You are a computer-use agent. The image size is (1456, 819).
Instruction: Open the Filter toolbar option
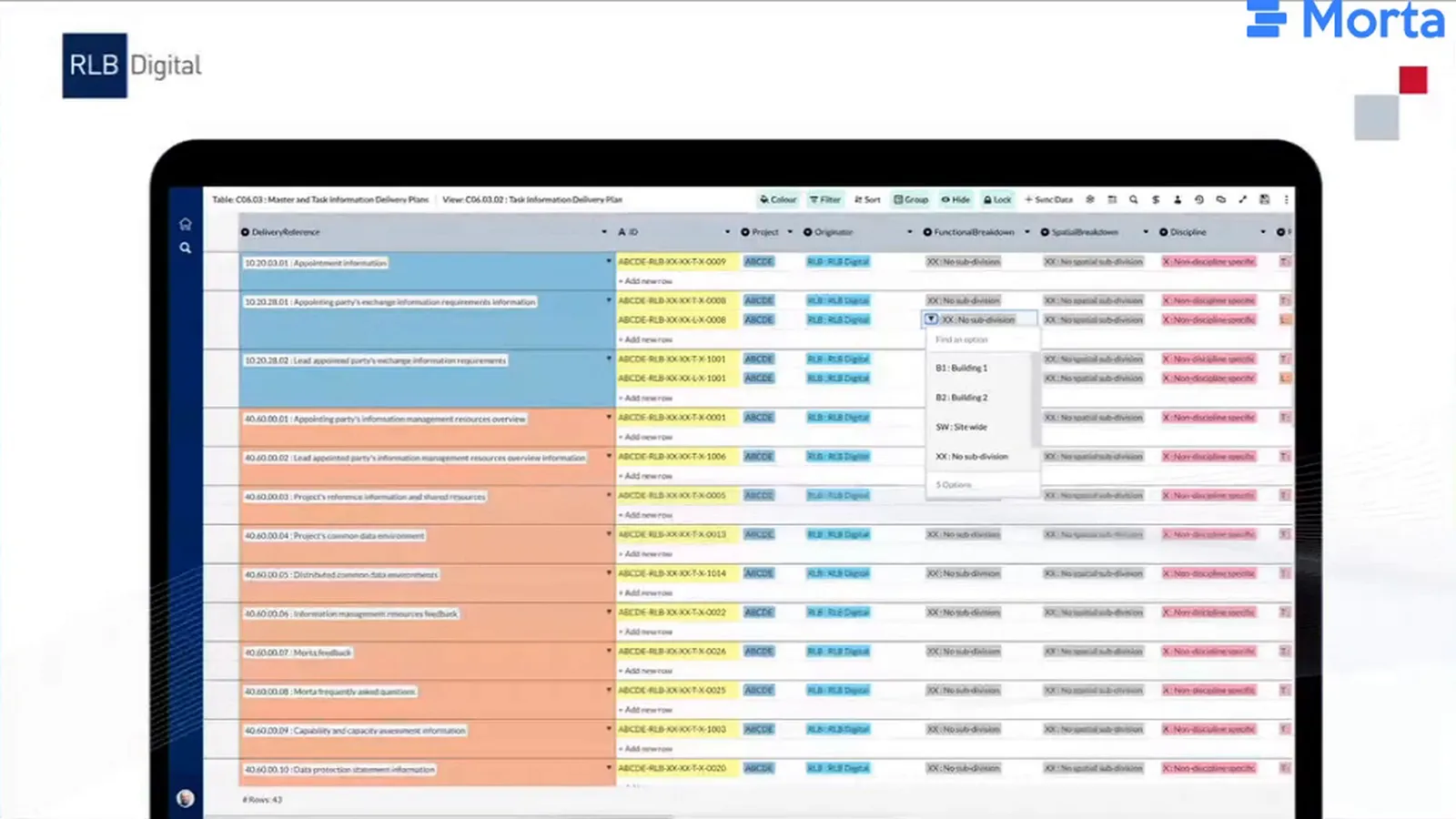(825, 199)
